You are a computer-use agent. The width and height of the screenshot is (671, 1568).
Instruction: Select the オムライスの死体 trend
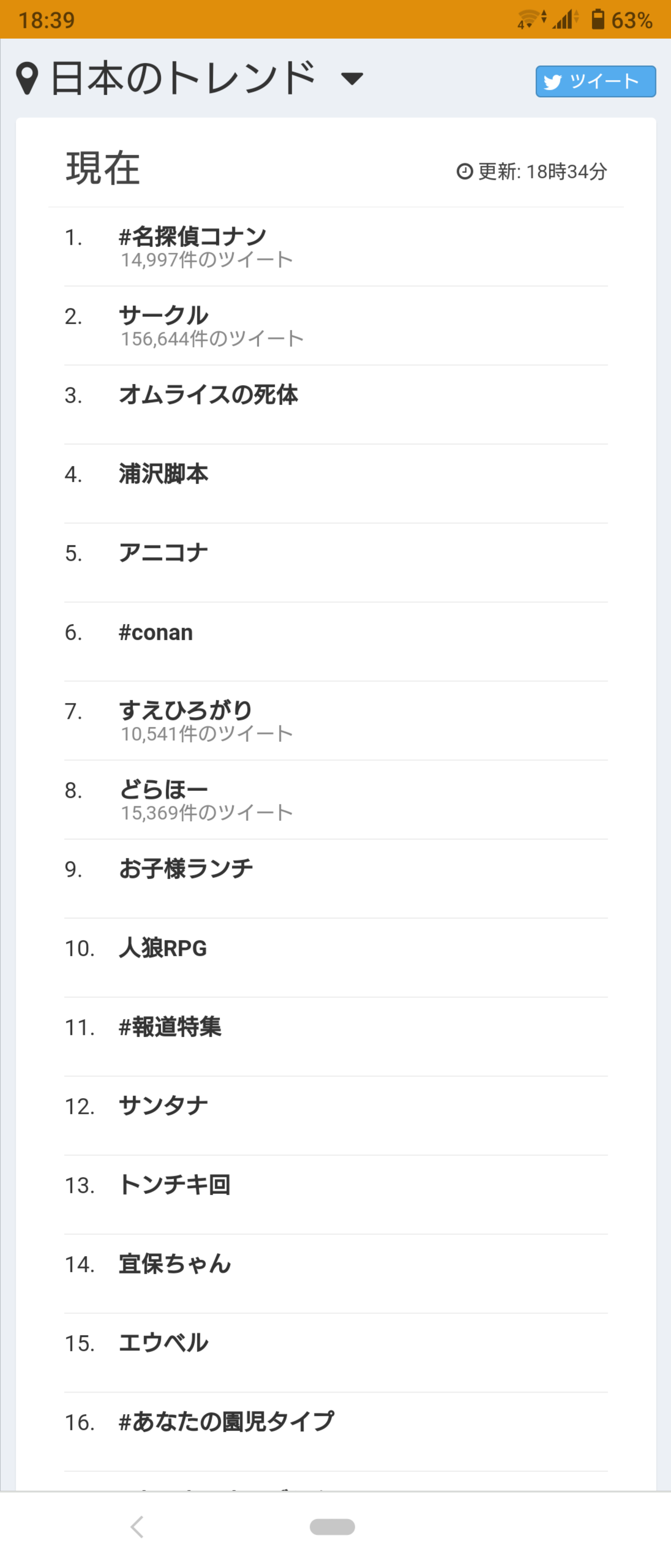209,395
